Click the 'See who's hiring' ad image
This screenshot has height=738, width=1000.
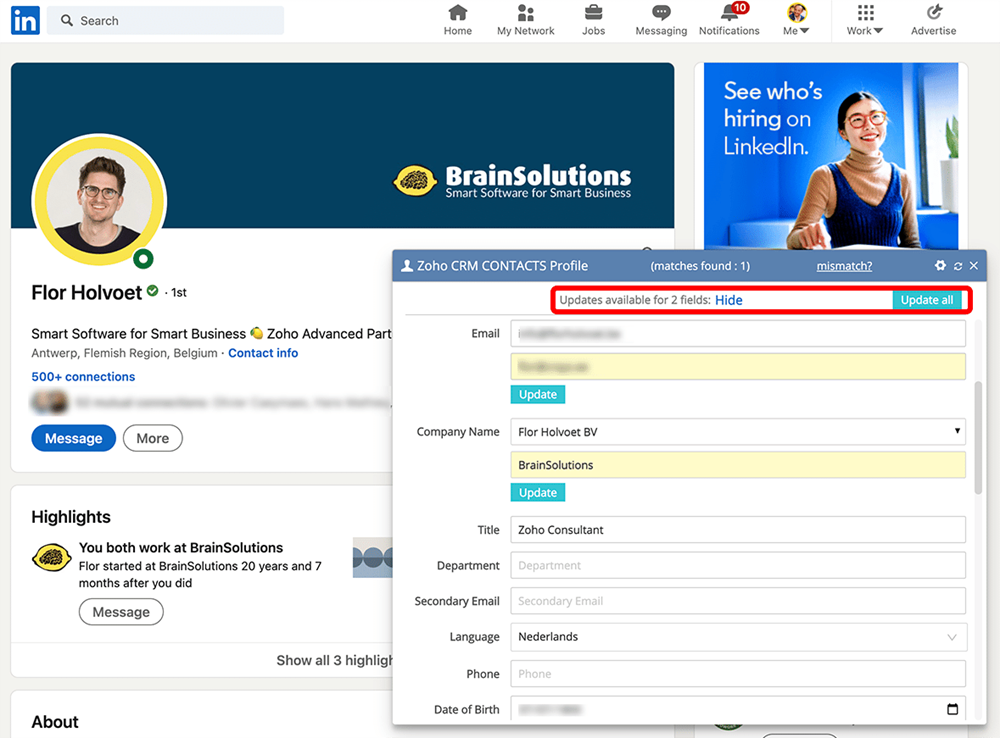[x=830, y=156]
